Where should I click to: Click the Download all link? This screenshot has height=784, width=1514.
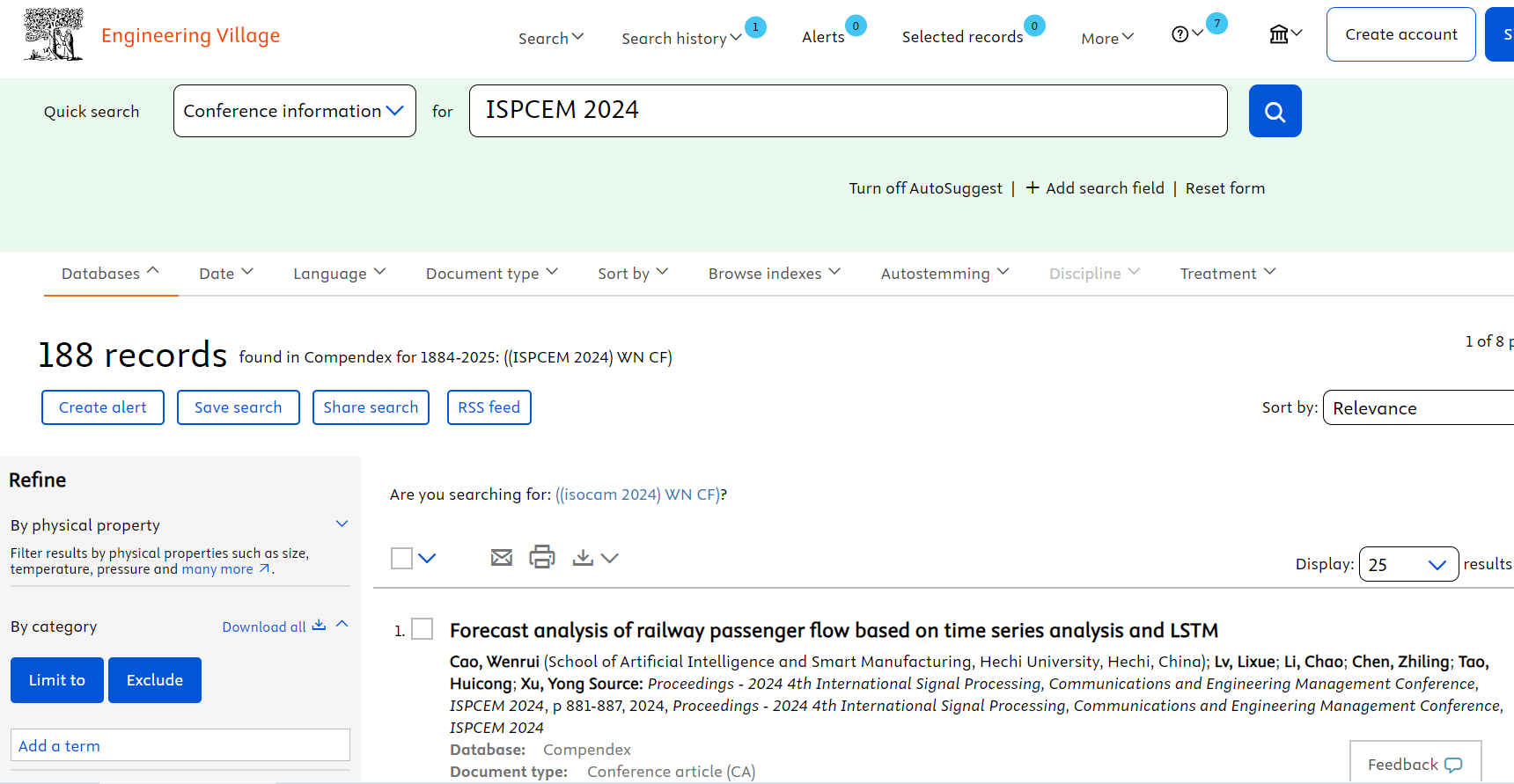[264, 626]
